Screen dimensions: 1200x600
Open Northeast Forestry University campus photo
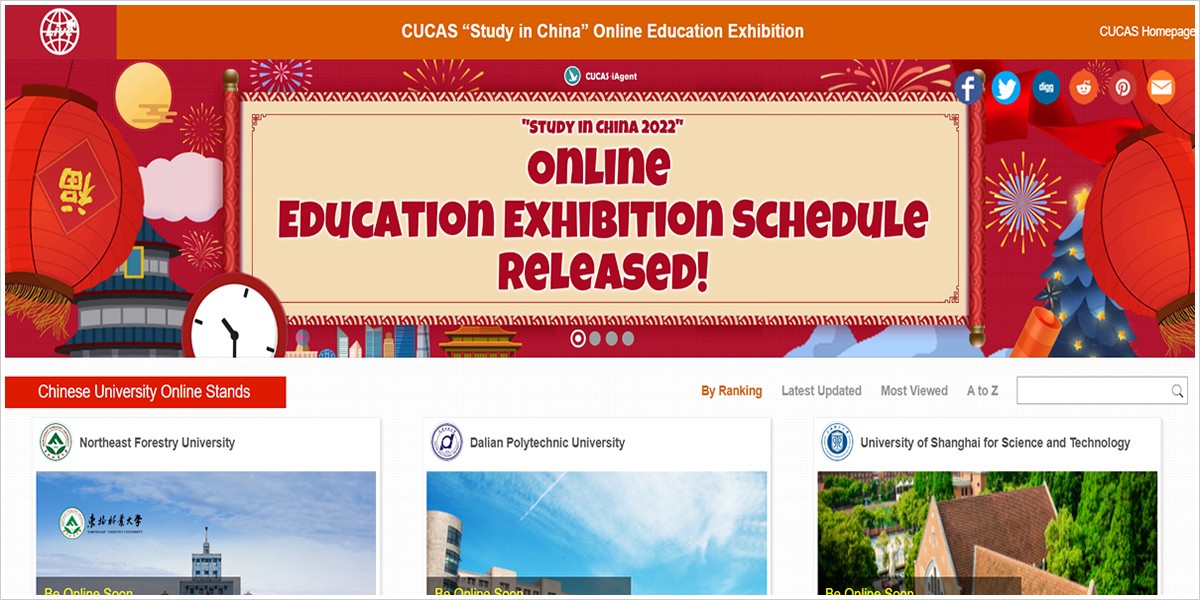(x=206, y=533)
